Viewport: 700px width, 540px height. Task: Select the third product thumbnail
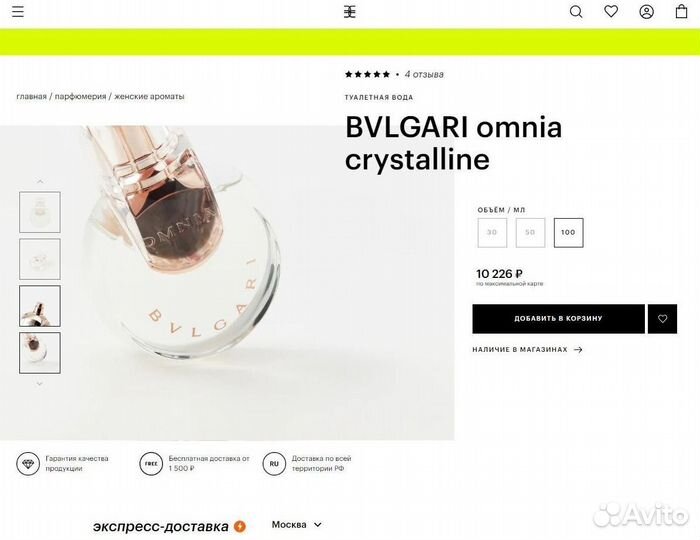[x=40, y=306]
